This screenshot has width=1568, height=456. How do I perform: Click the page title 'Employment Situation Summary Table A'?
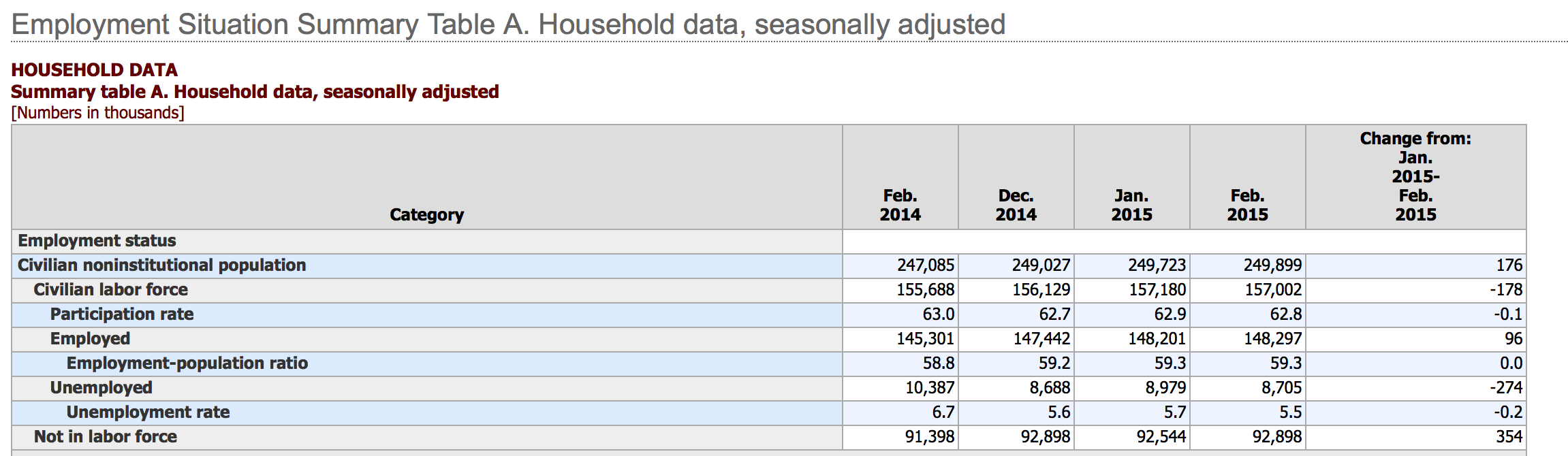point(508,25)
